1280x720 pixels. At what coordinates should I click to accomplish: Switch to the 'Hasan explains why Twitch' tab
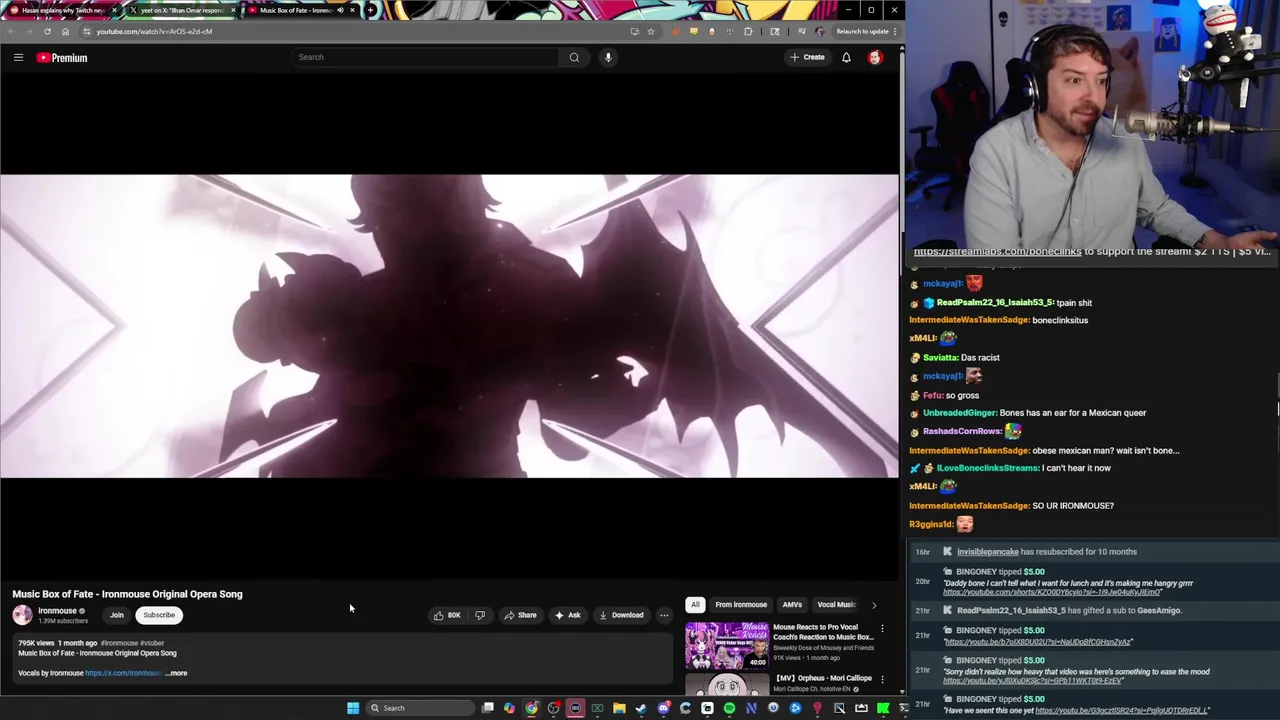(62, 10)
